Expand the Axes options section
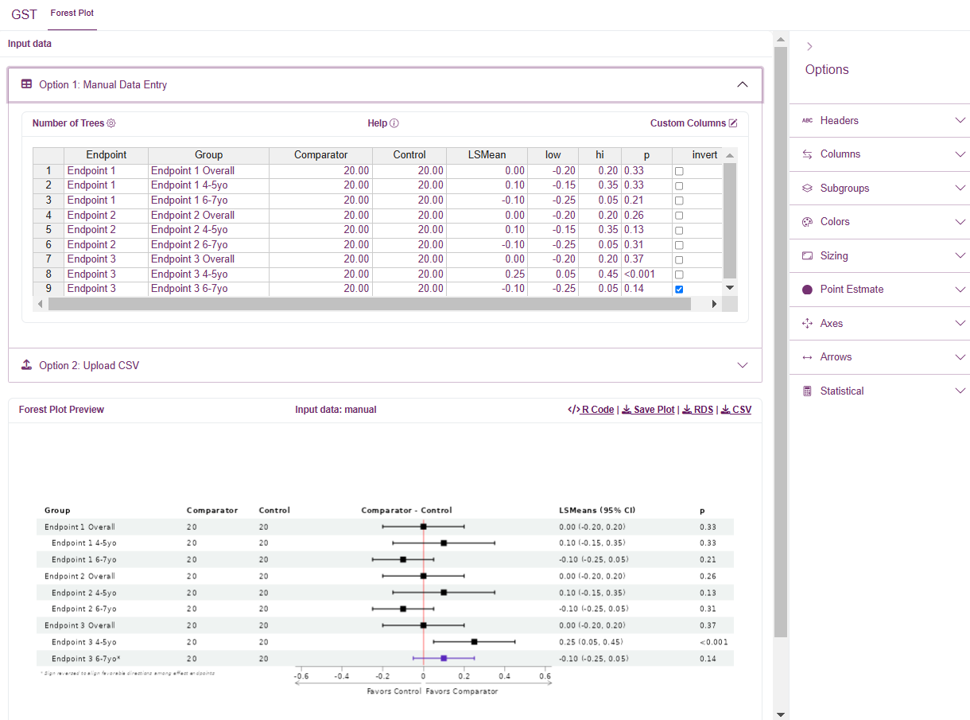This screenshot has width=970, height=720. (x=959, y=323)
